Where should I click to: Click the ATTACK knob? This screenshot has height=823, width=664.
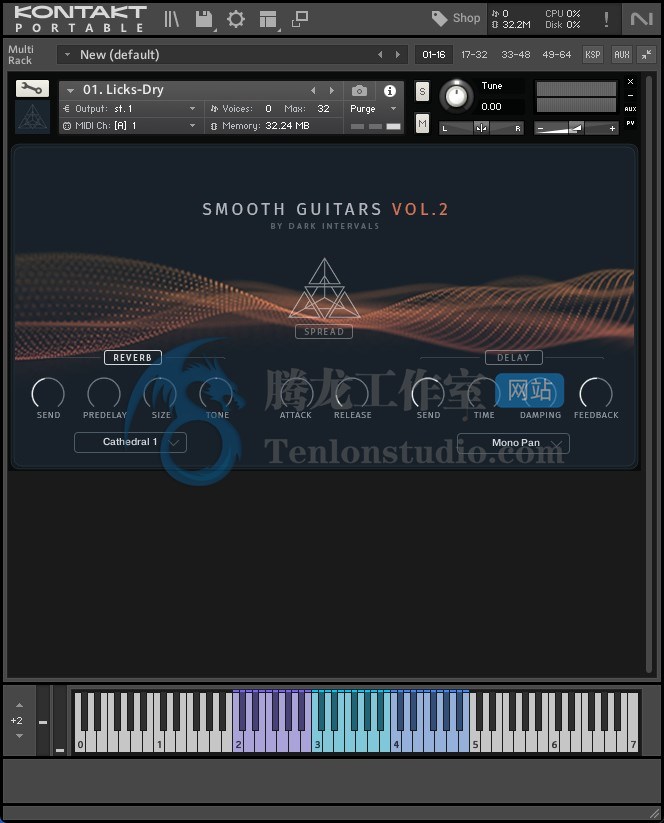[296, 393]
